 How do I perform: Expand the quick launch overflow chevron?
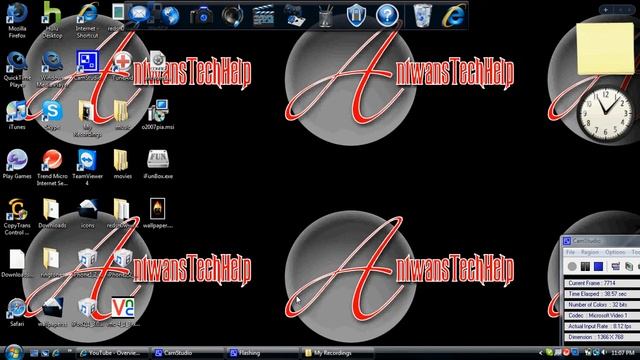pos(69,351)
